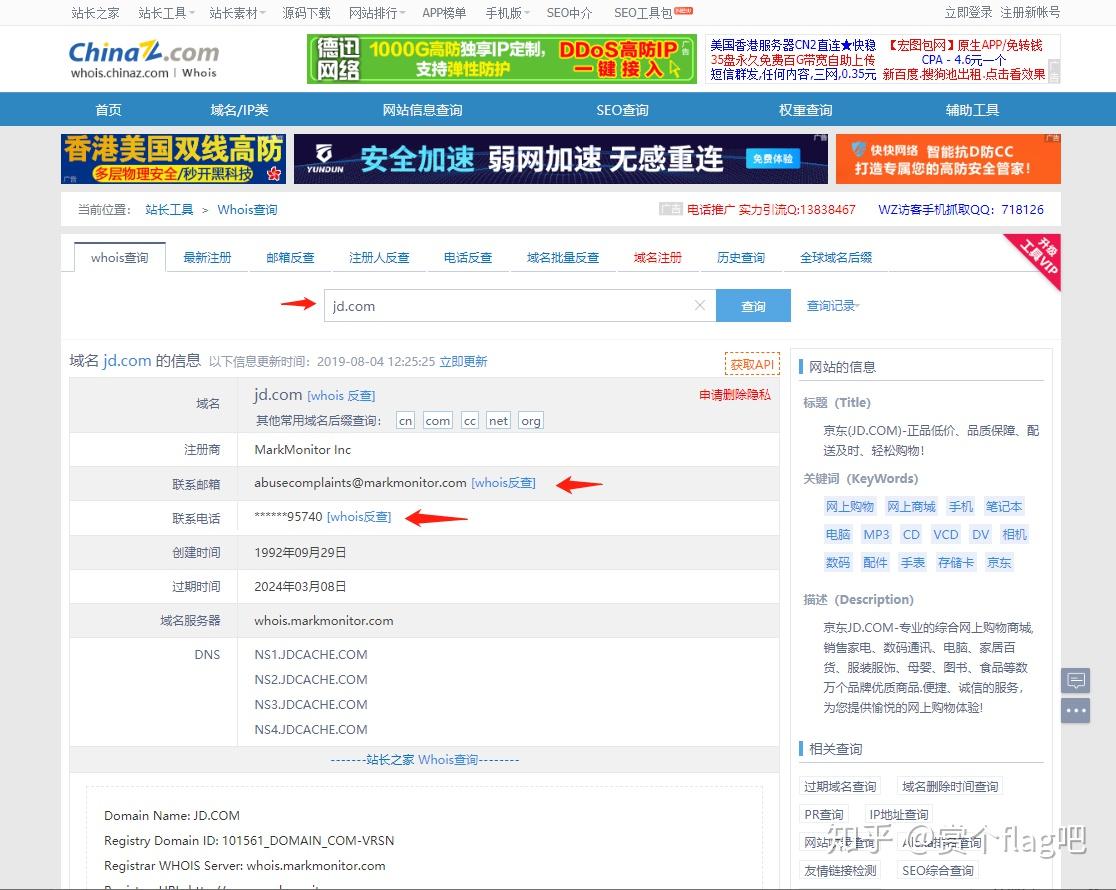Click breadcrumb Whois查询 link

point(247,209)
